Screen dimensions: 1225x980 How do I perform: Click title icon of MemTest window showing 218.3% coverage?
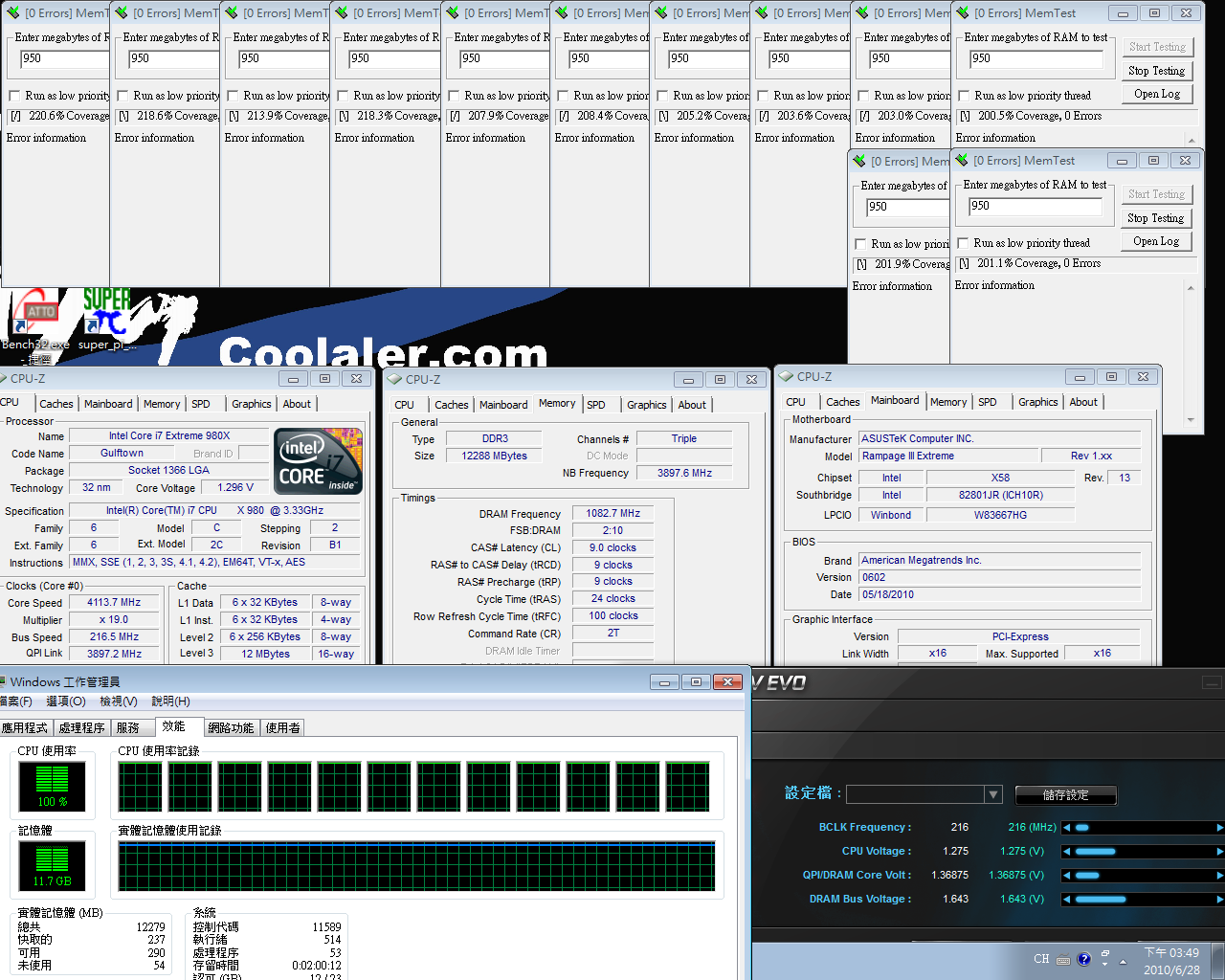click(x=341, y=13)
